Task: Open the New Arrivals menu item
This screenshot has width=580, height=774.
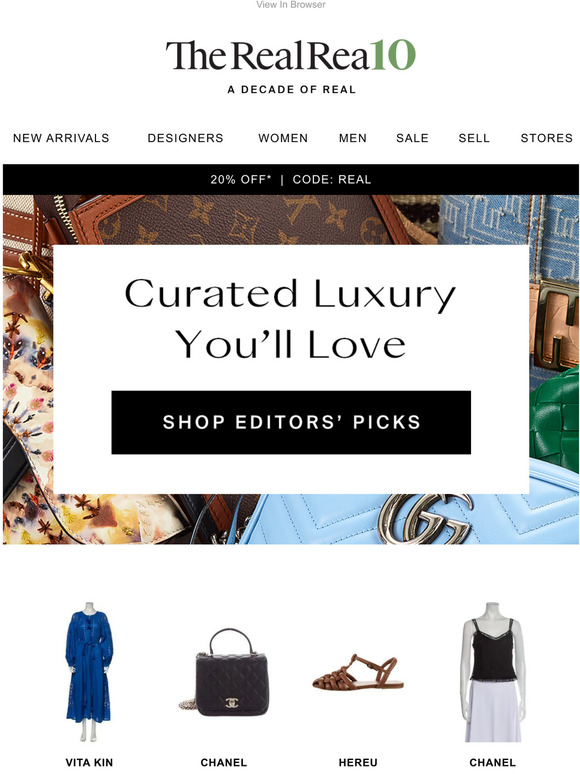Action: [61, 138]
